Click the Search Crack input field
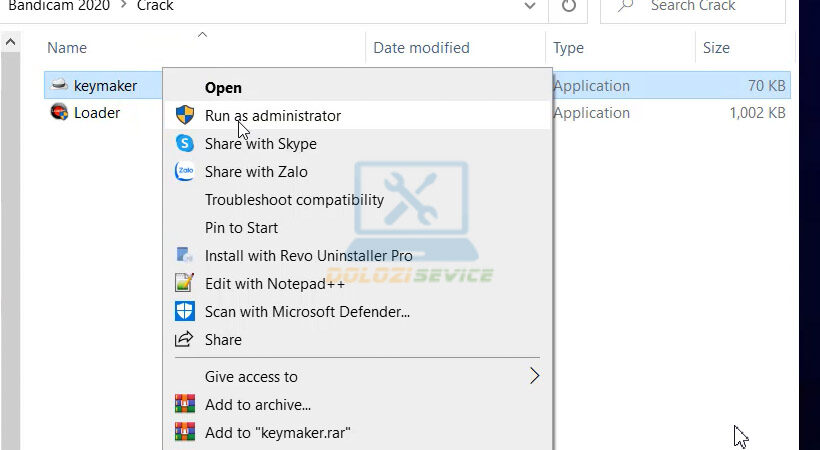Screen dimensions: 820x450 (x=700, y=6)
